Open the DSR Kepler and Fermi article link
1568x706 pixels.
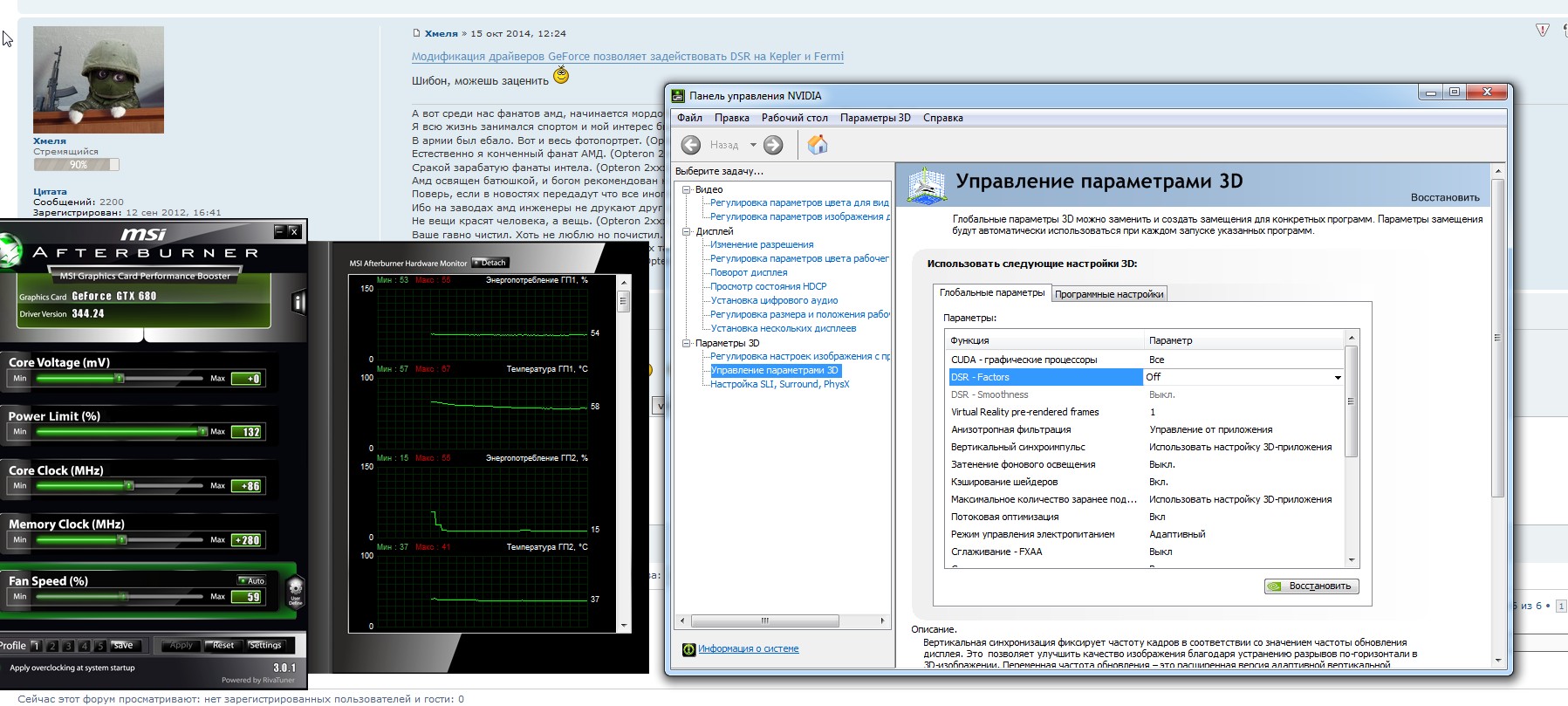coord(627,57)
